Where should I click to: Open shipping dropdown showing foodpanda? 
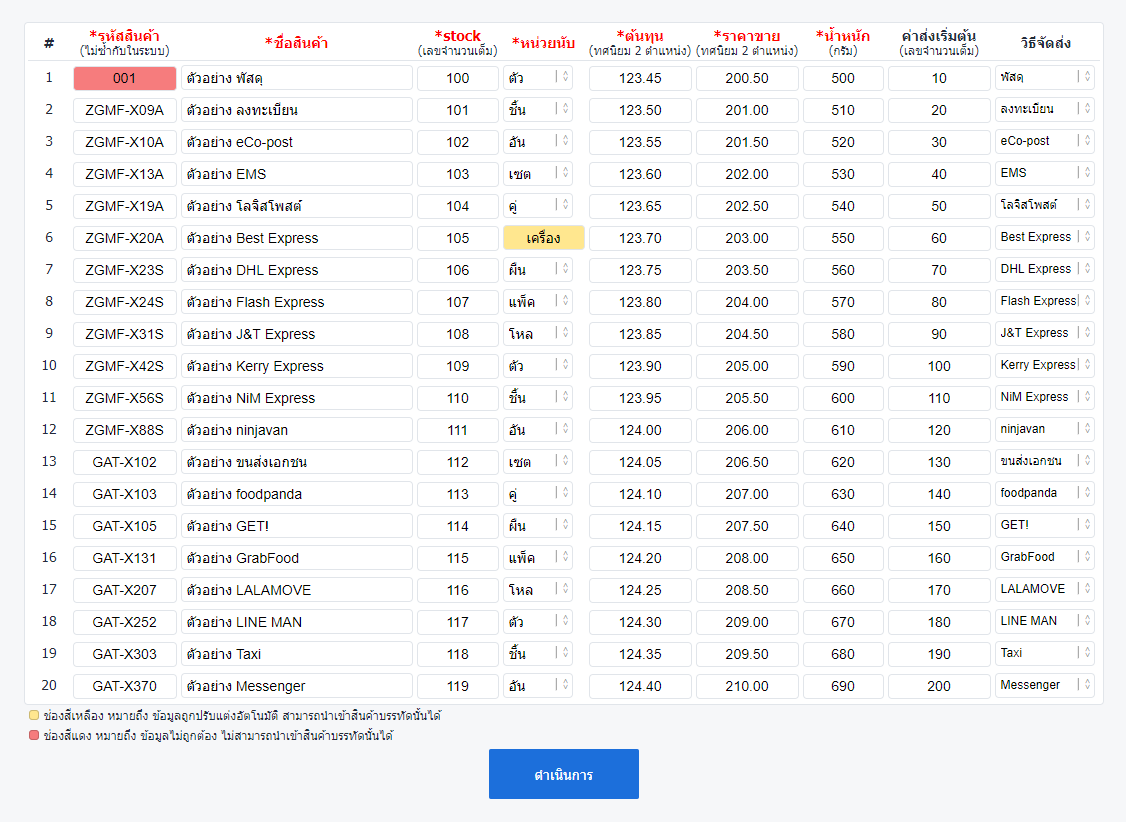(x=1044, y=494)
